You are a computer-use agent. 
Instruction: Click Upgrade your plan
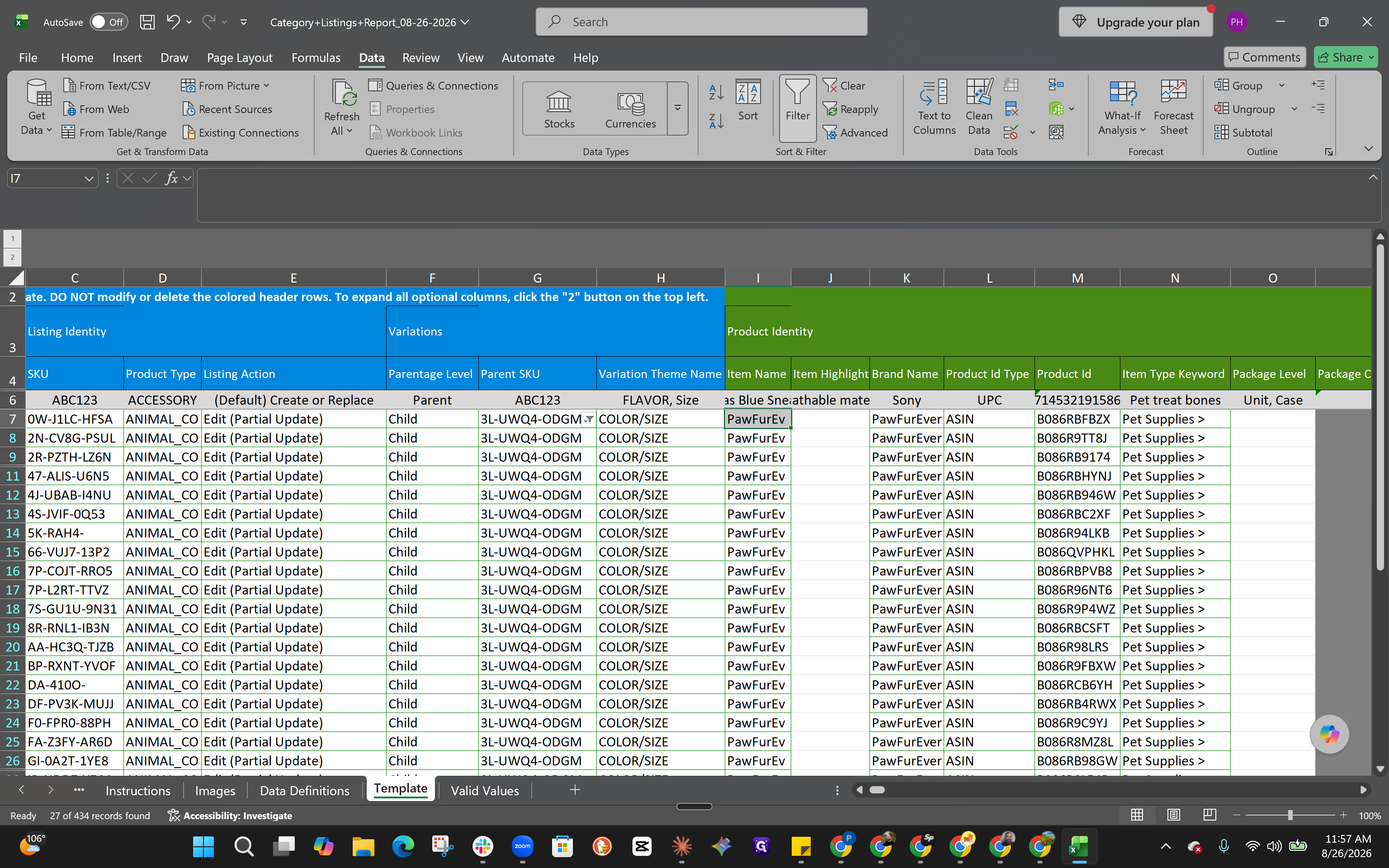(1135, 22)
